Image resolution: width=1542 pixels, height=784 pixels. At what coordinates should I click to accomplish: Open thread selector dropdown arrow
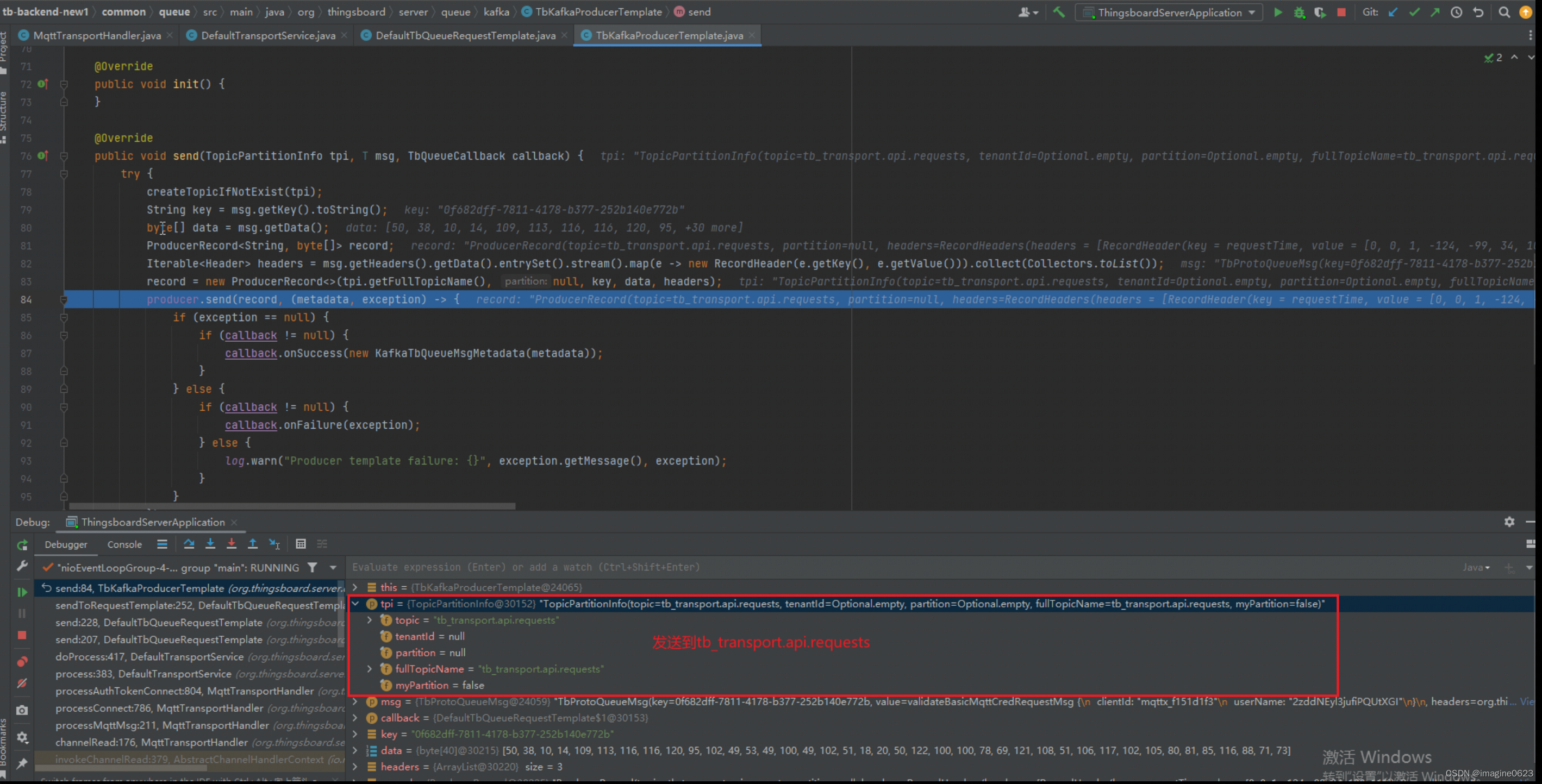[333, 567]
